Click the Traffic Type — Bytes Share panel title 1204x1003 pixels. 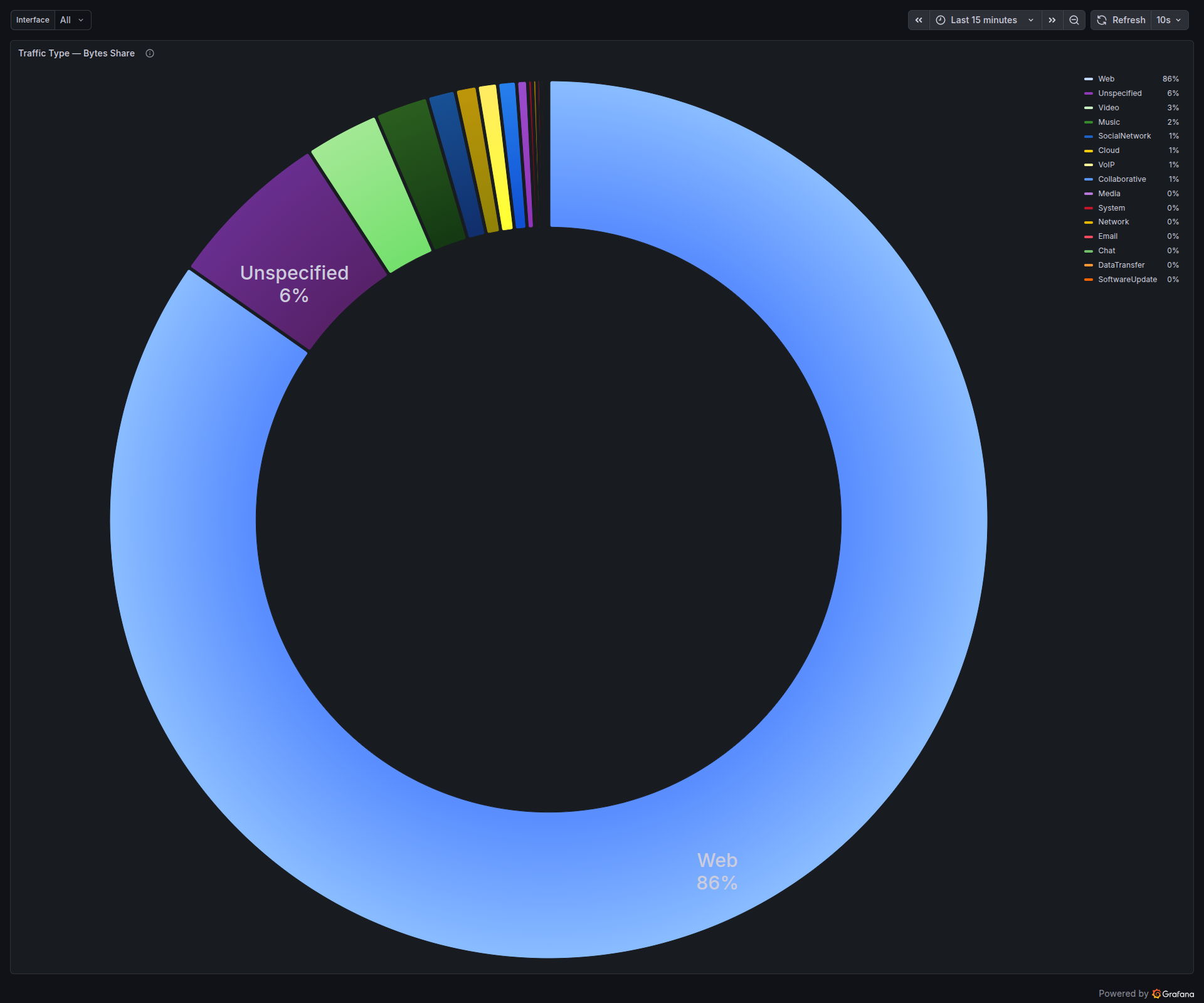[75, 53]
